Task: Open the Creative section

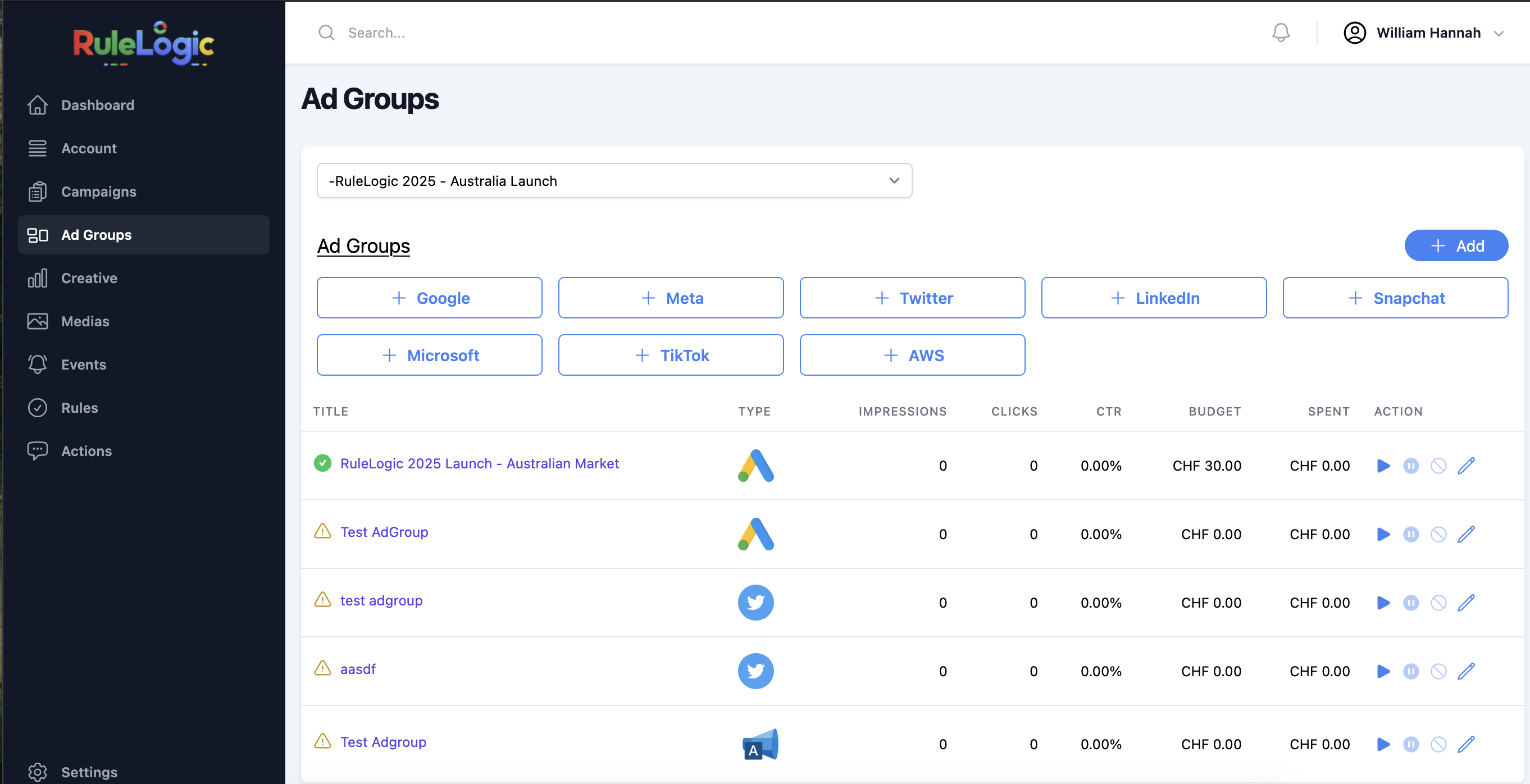Action: tap(143, 278)
